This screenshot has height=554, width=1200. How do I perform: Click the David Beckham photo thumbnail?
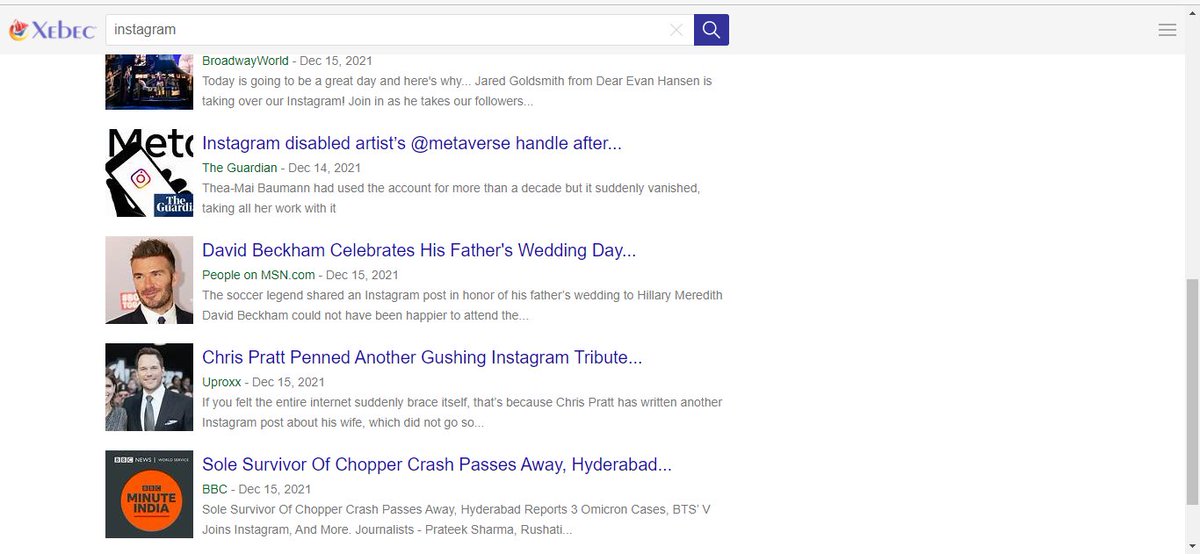(x=149, y=280)
